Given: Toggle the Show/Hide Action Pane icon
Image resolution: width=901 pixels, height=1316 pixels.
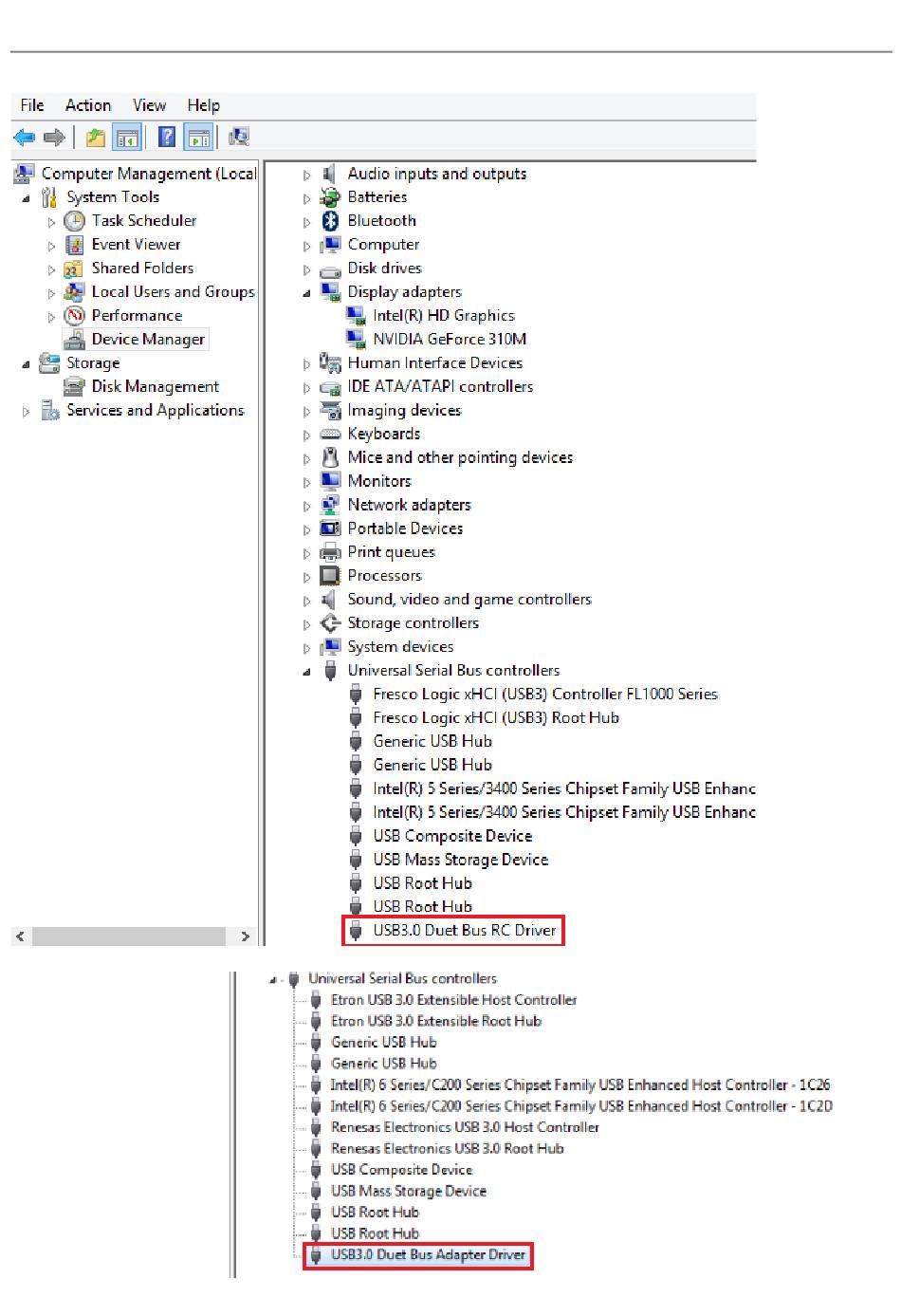Looking at the screenshot, I should pyautogui.click(x=198, y=138).
